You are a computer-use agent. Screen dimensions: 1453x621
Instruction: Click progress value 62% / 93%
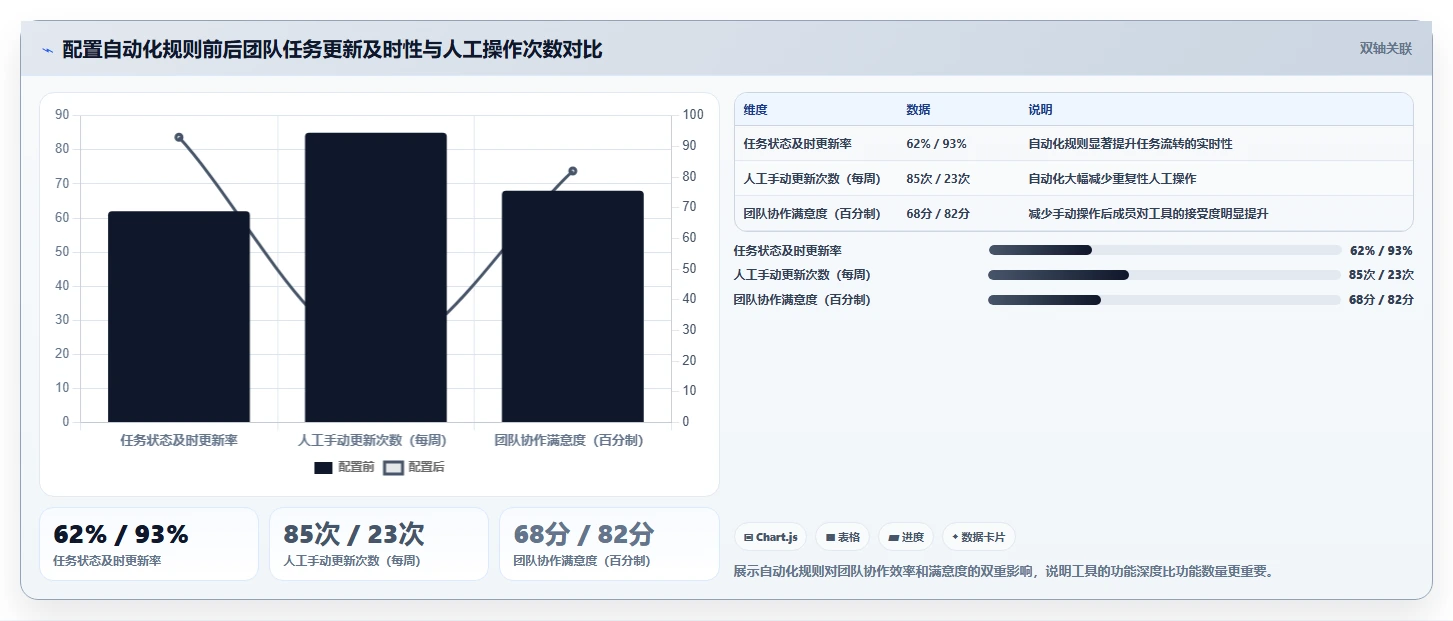(x=1381, y=251)
